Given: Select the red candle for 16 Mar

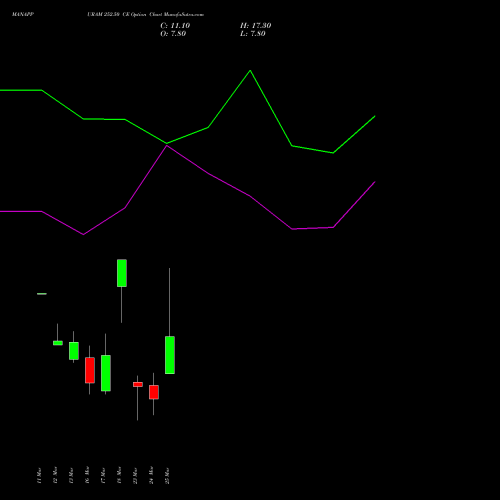Looking at the screenshot, I should (x=90, y=370).
